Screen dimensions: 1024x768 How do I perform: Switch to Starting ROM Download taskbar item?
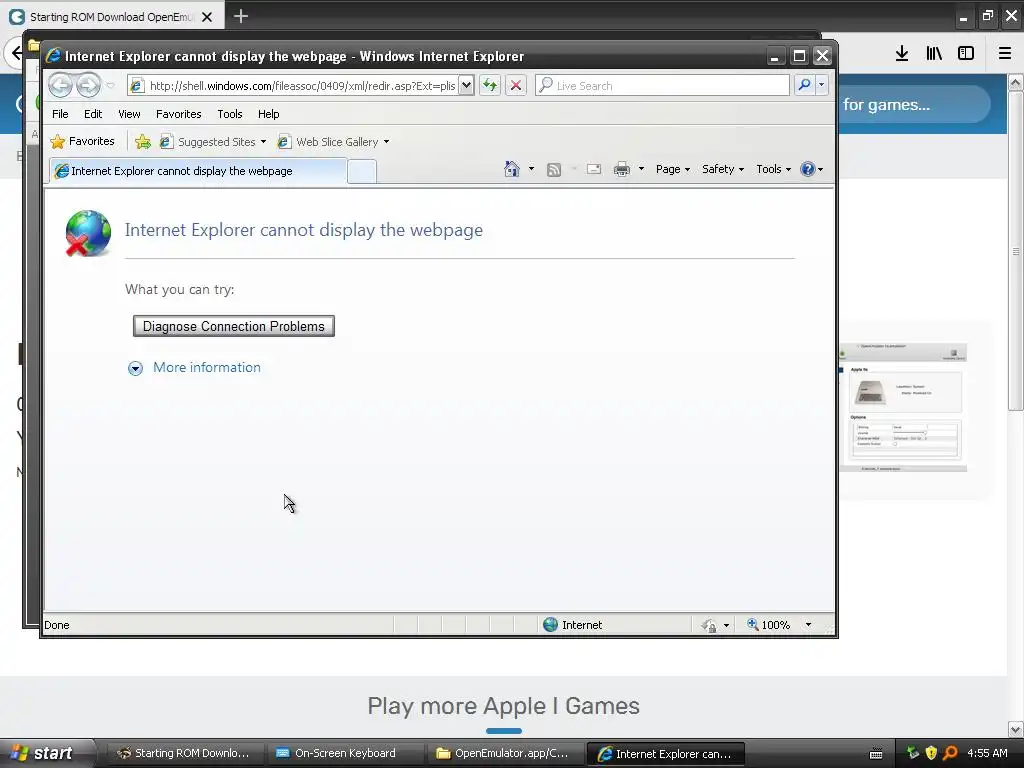(184, 753)
